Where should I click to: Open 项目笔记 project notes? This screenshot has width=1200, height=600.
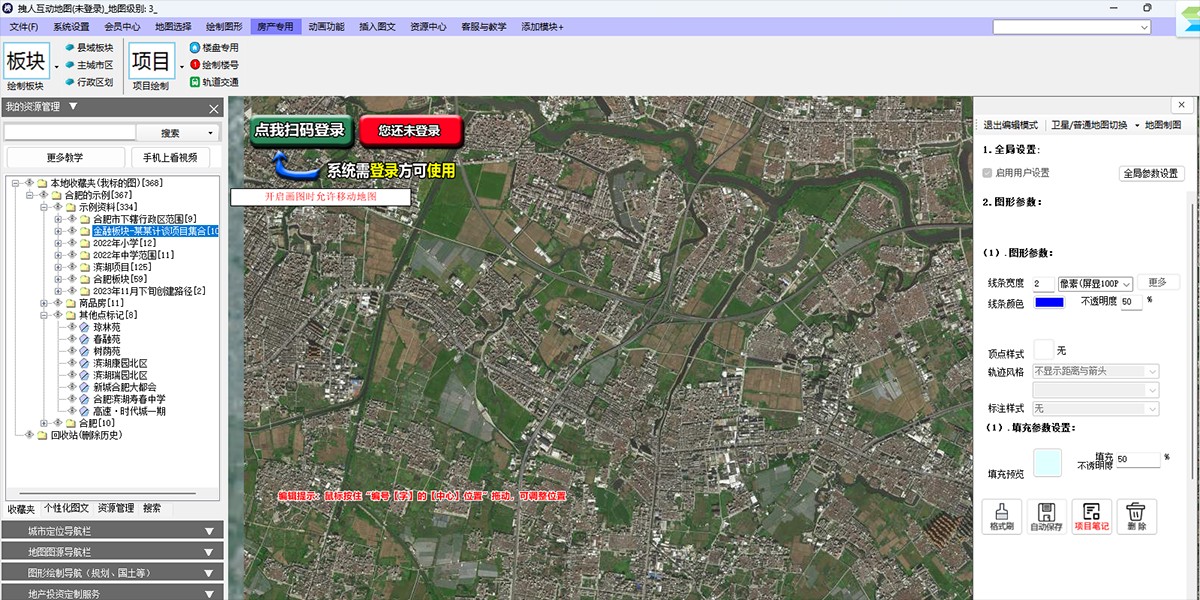(1091, 516)
